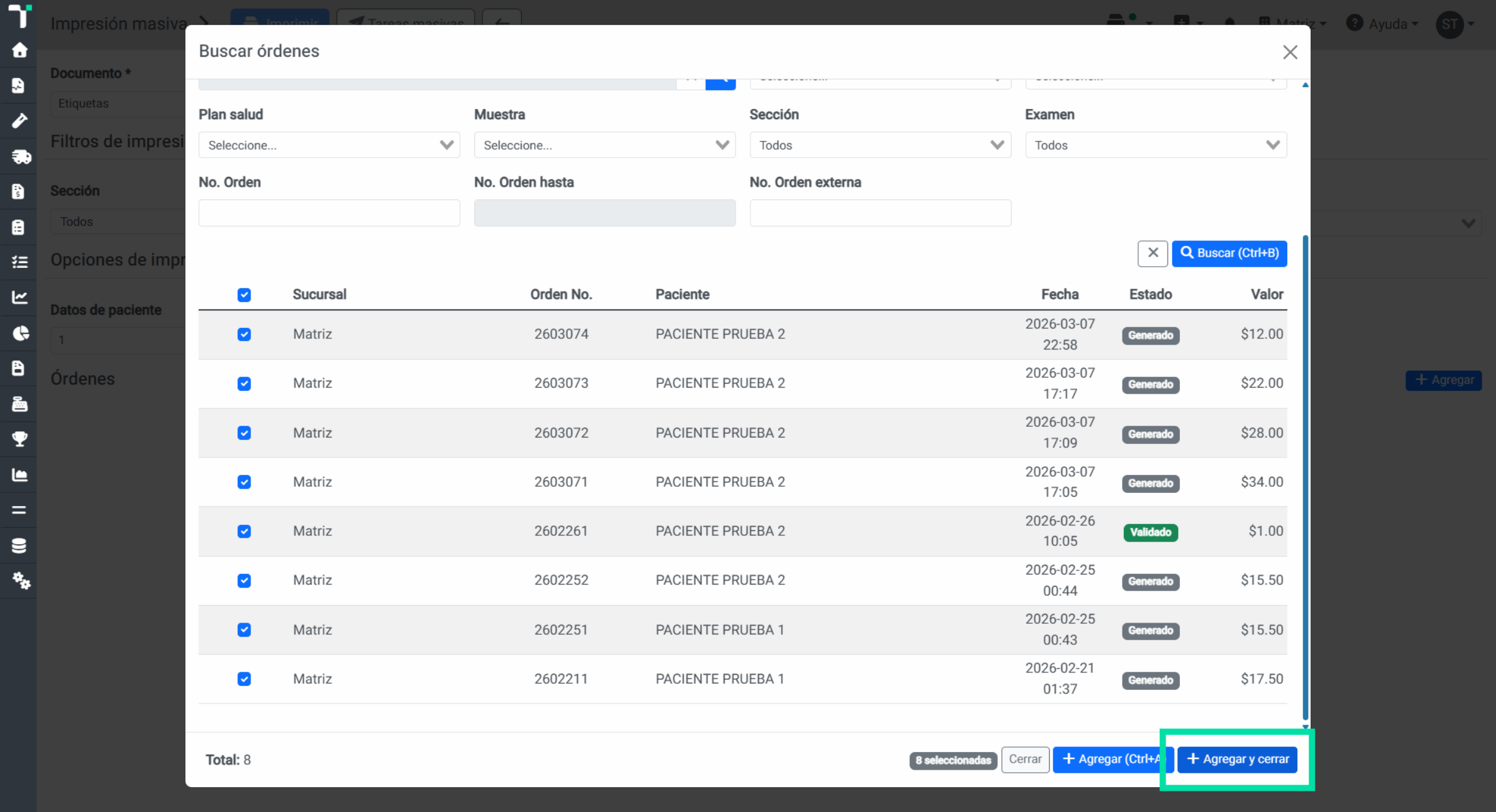The height and width of the screenshot is (812, 1496).
Task: Uncheck order 2602252 checkbox
Action: (244, 581)
